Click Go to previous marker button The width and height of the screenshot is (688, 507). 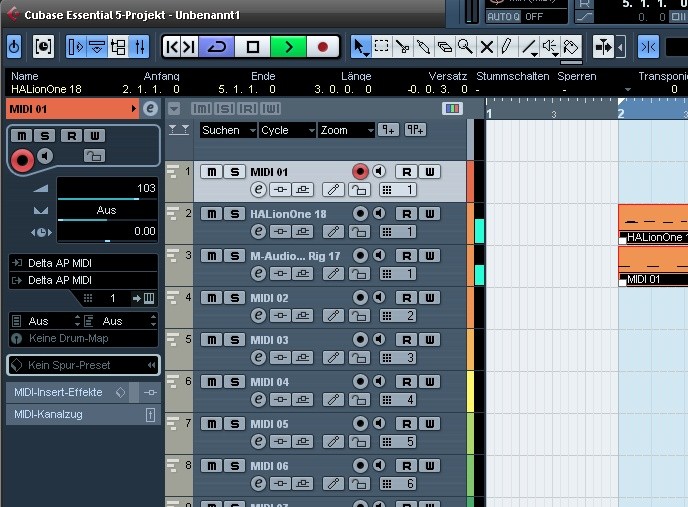coord(172,47)
